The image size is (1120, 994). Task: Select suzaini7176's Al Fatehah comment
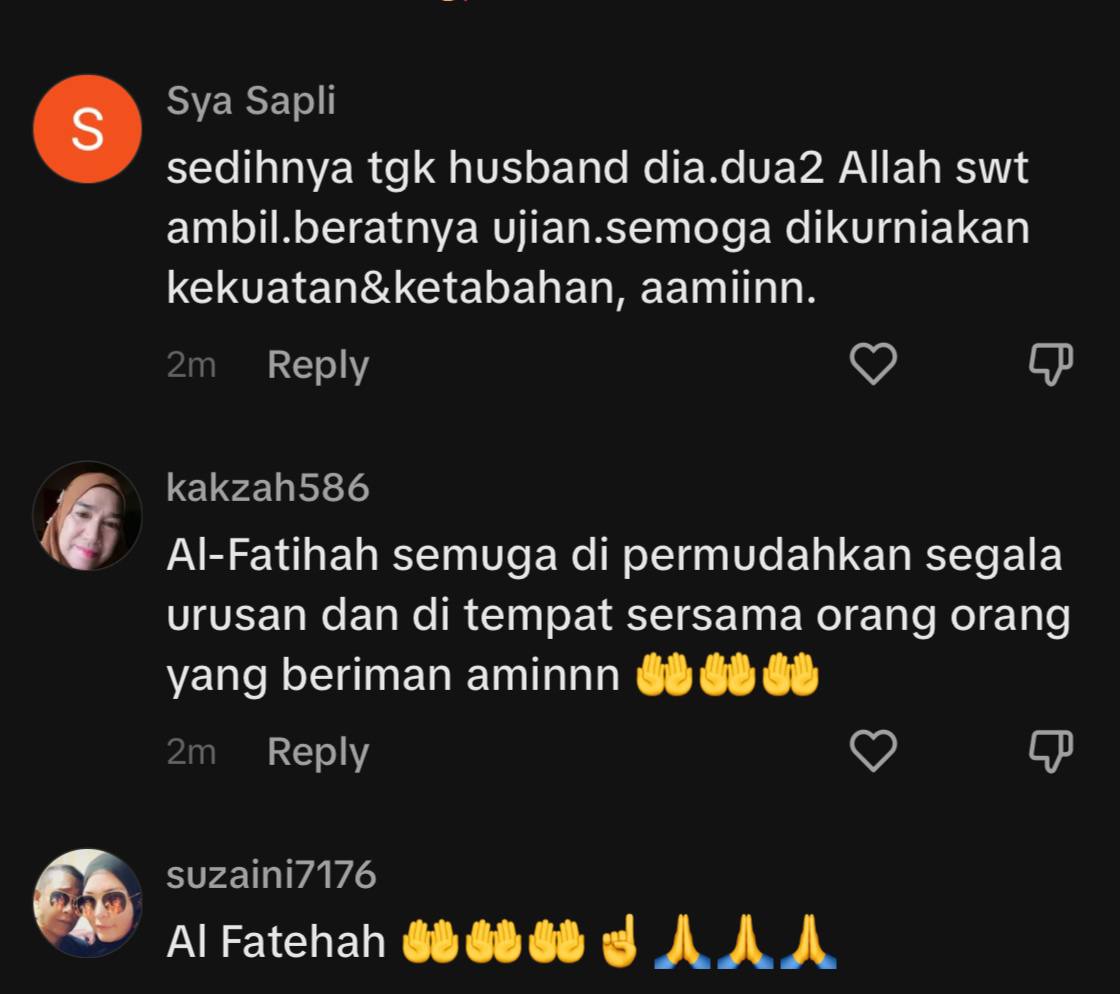click(501, 940)
